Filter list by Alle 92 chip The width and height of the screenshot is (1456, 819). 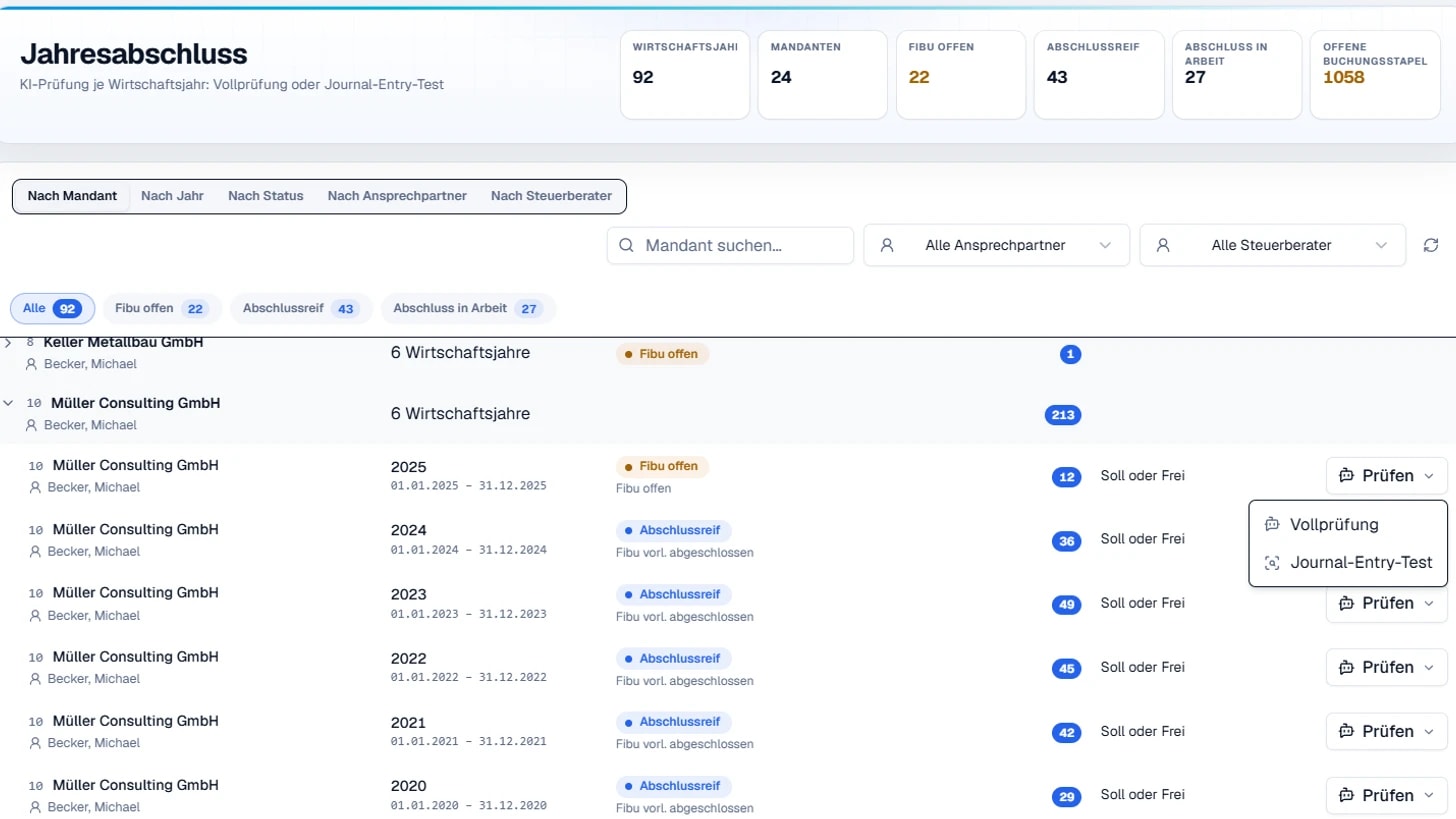(x=52, y=308)
